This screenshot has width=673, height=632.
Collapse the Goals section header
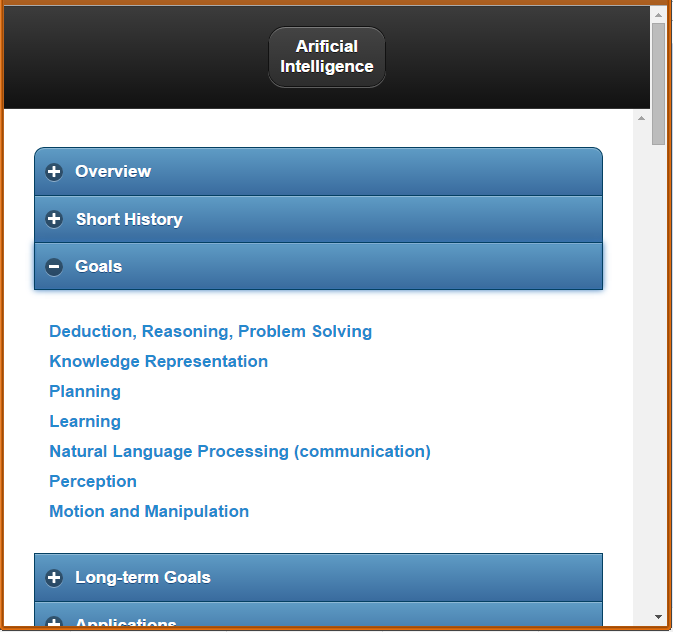point(318,267)
